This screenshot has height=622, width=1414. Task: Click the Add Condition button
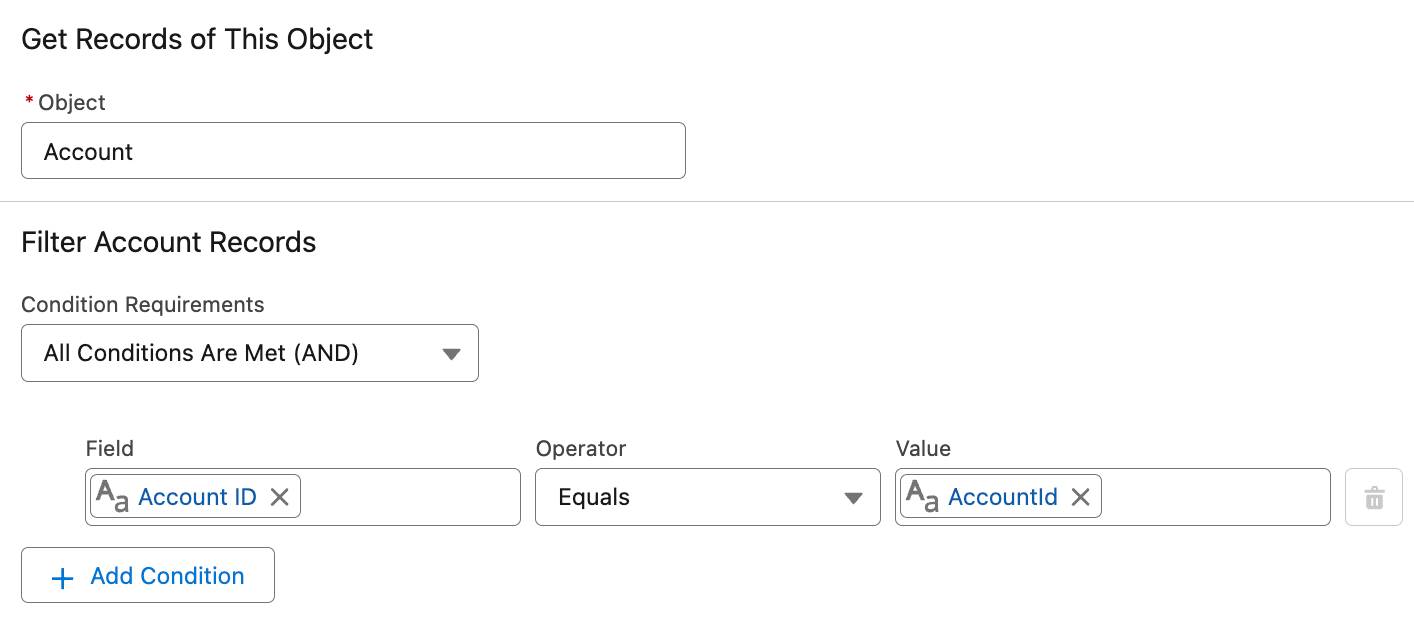(148, 575)
